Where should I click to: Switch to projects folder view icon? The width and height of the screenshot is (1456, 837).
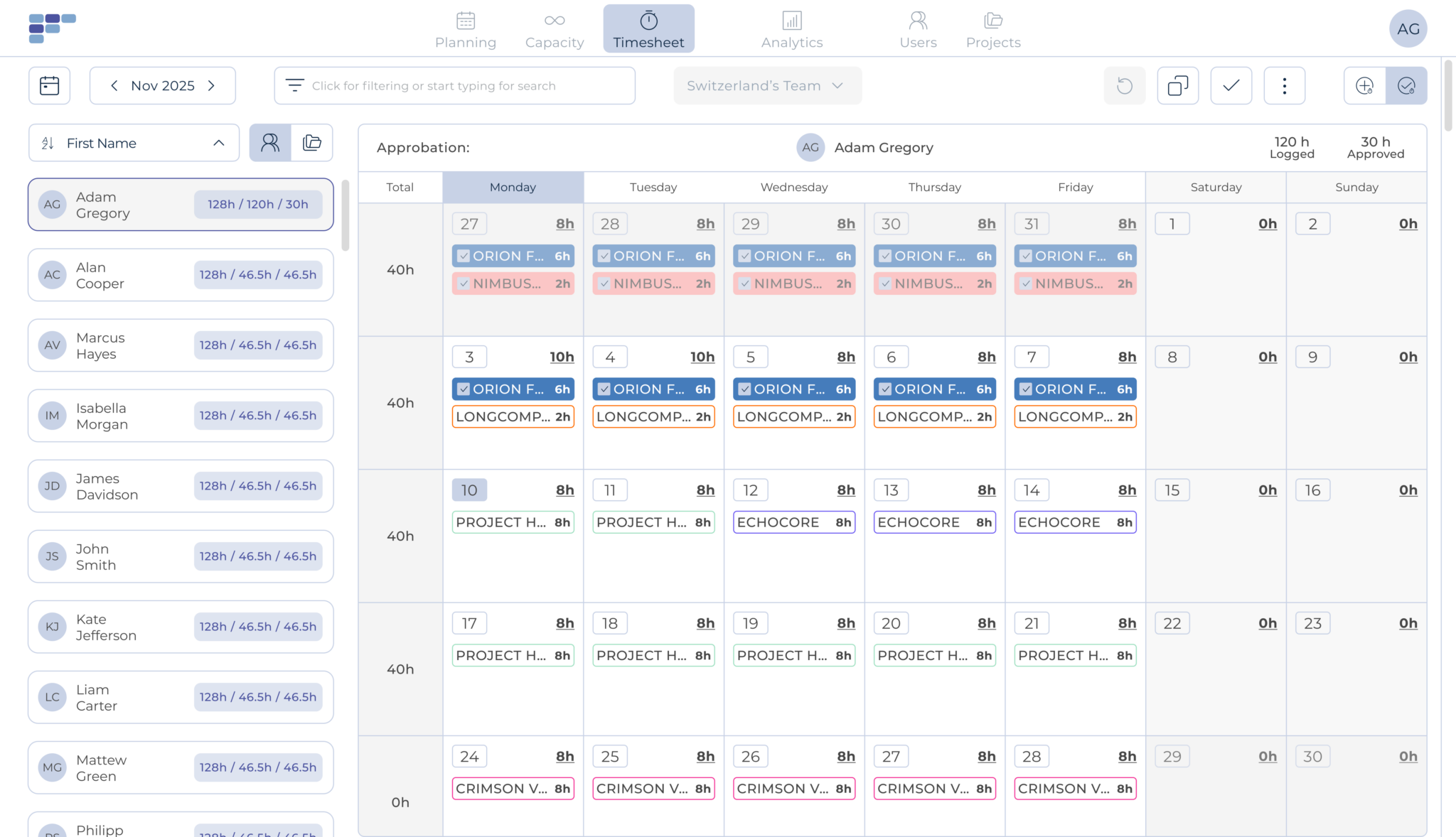(312, 143)
